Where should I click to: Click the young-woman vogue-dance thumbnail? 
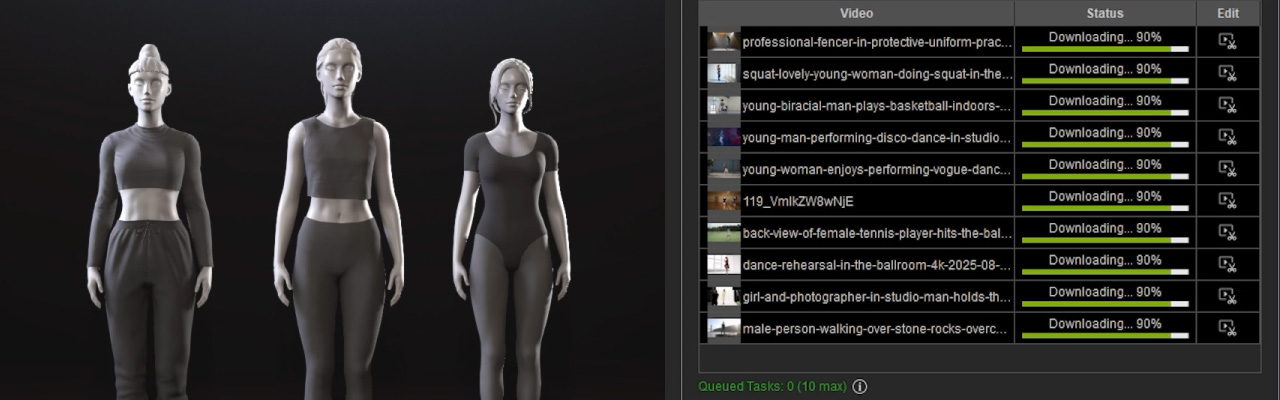723,169
